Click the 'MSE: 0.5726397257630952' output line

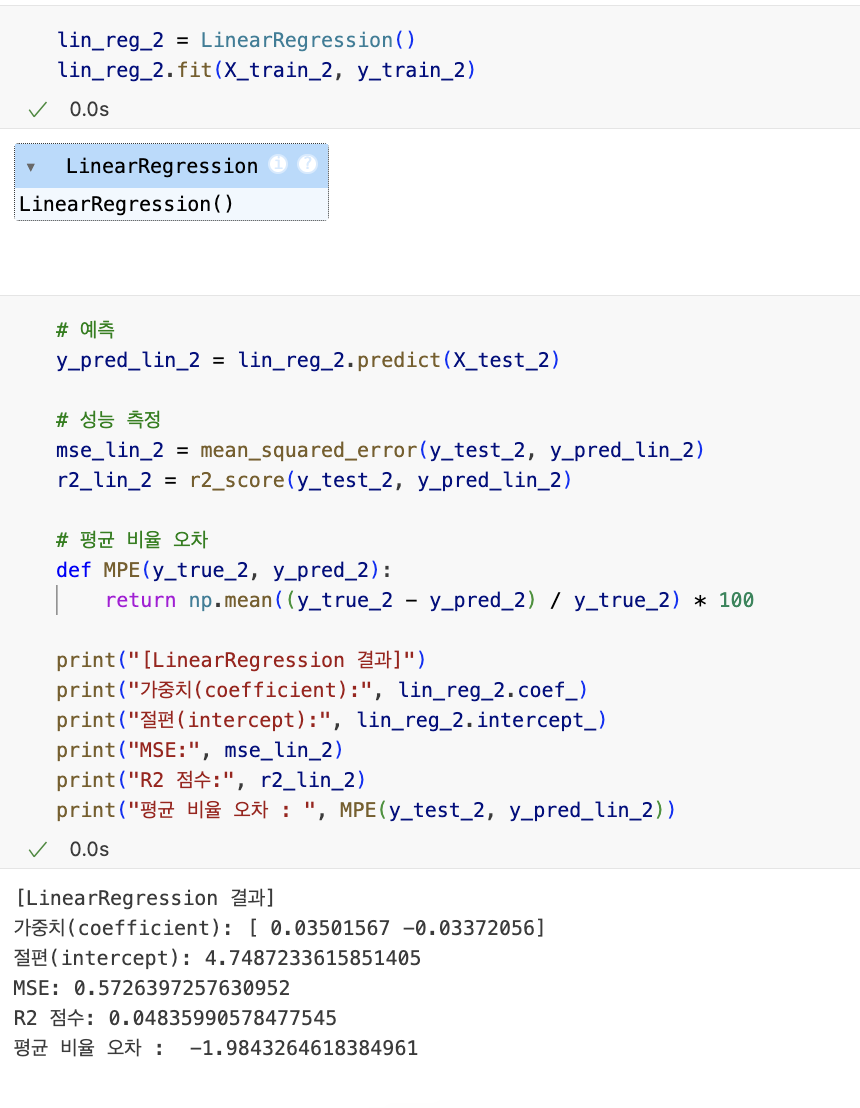pyautogui.click(x=152, y=989)
